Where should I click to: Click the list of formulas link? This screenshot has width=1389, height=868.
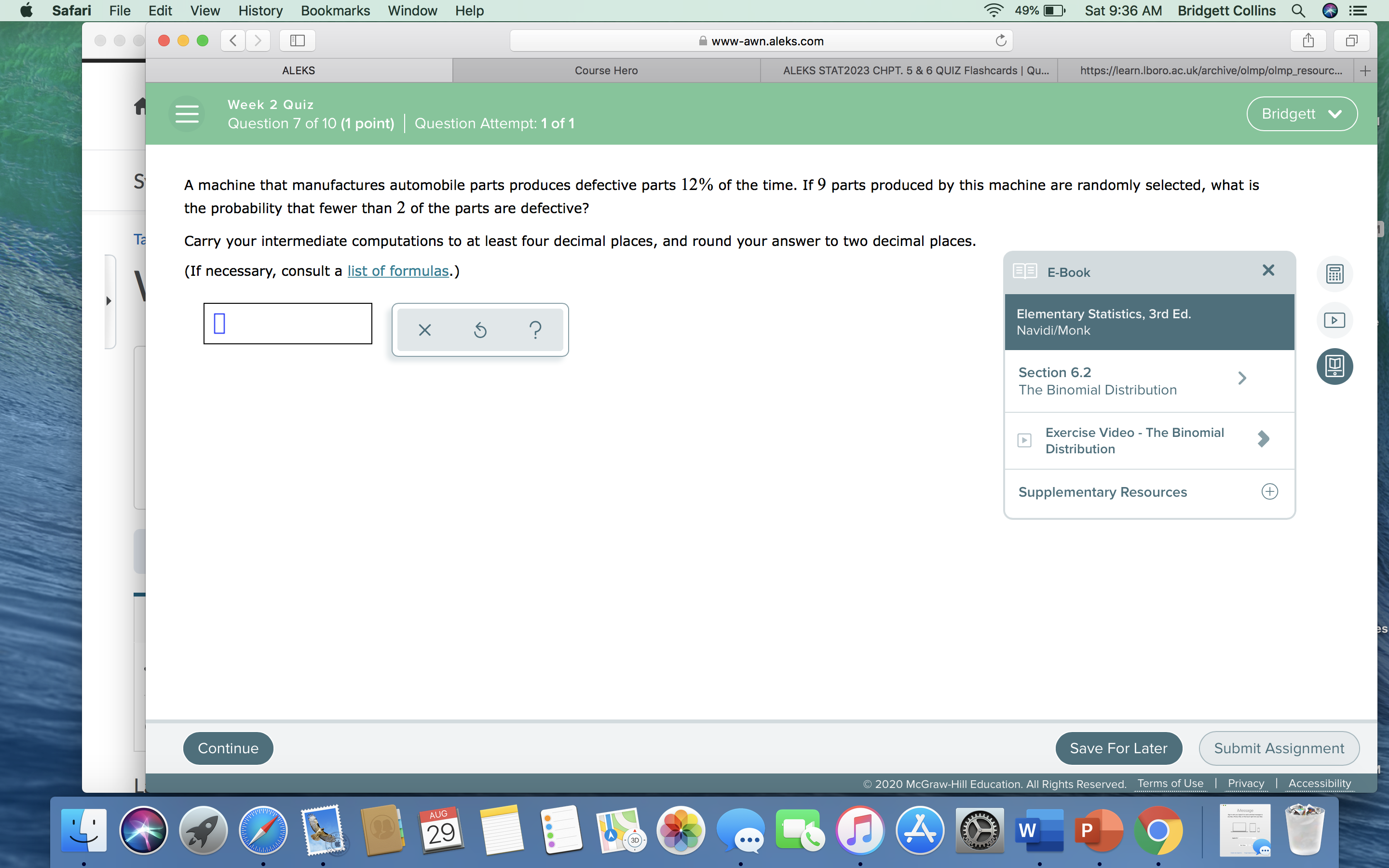397,270
